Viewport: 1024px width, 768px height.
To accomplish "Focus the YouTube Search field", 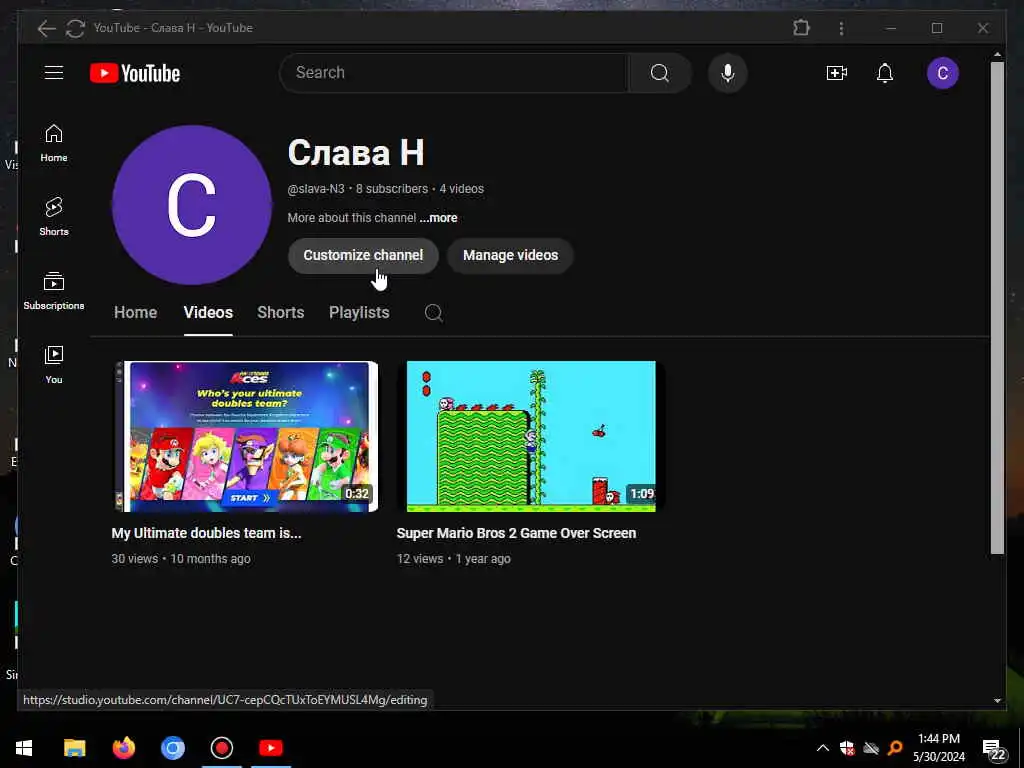I will click(x=454, y=72).
